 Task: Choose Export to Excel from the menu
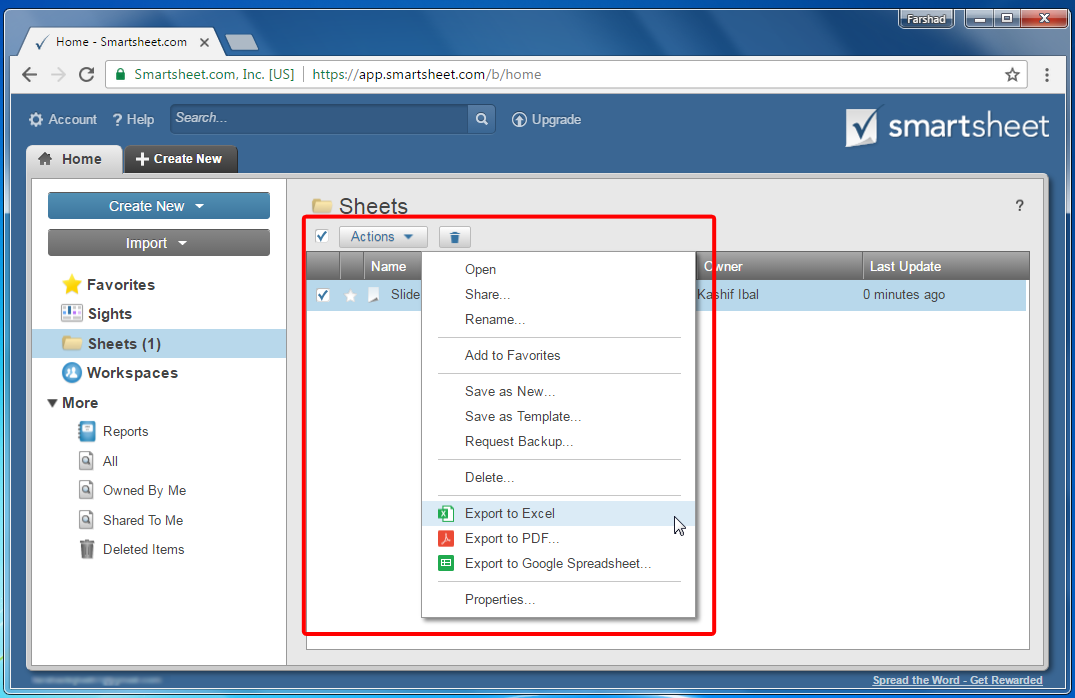(x=509, y=512)
